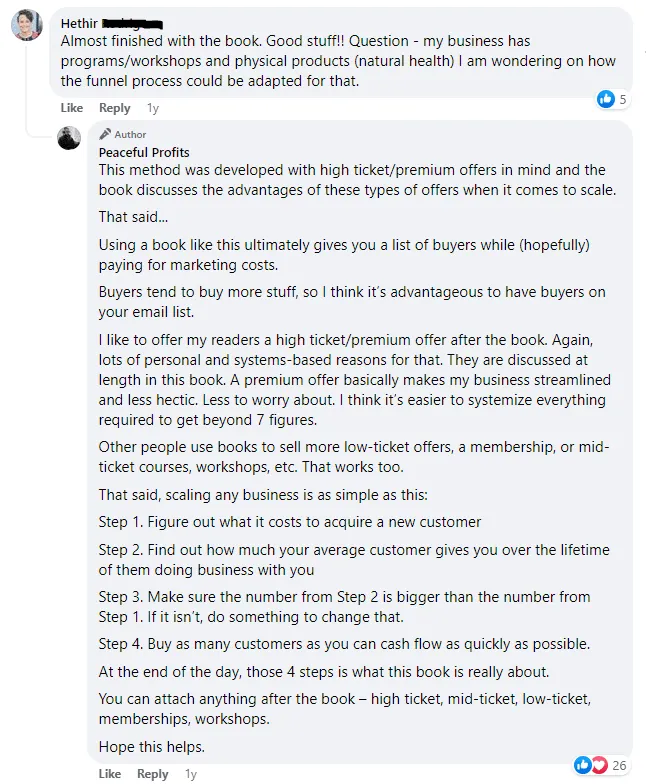Click the blue like reaction on Peaceful Profits reply
The height and width of the screenshot is (784, 646).
click(582, 764)
